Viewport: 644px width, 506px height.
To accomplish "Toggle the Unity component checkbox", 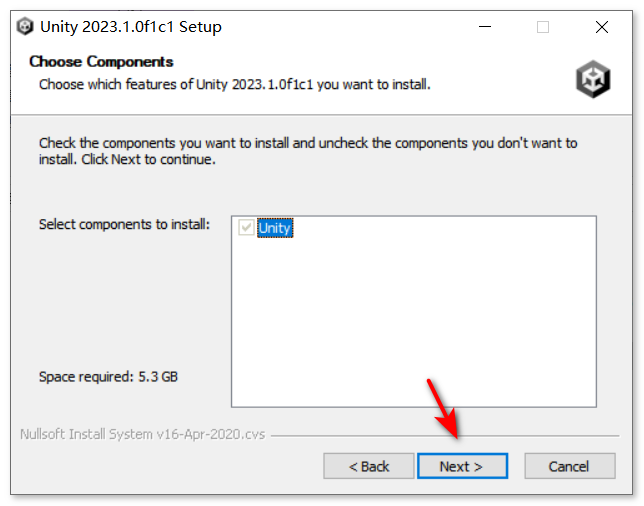I will [246, 228].
